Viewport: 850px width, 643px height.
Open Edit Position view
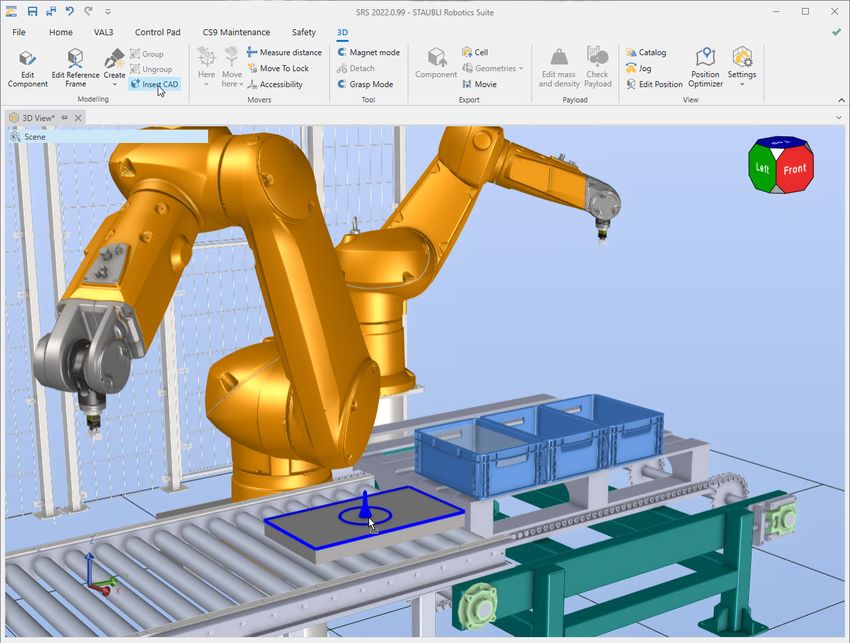654,84
